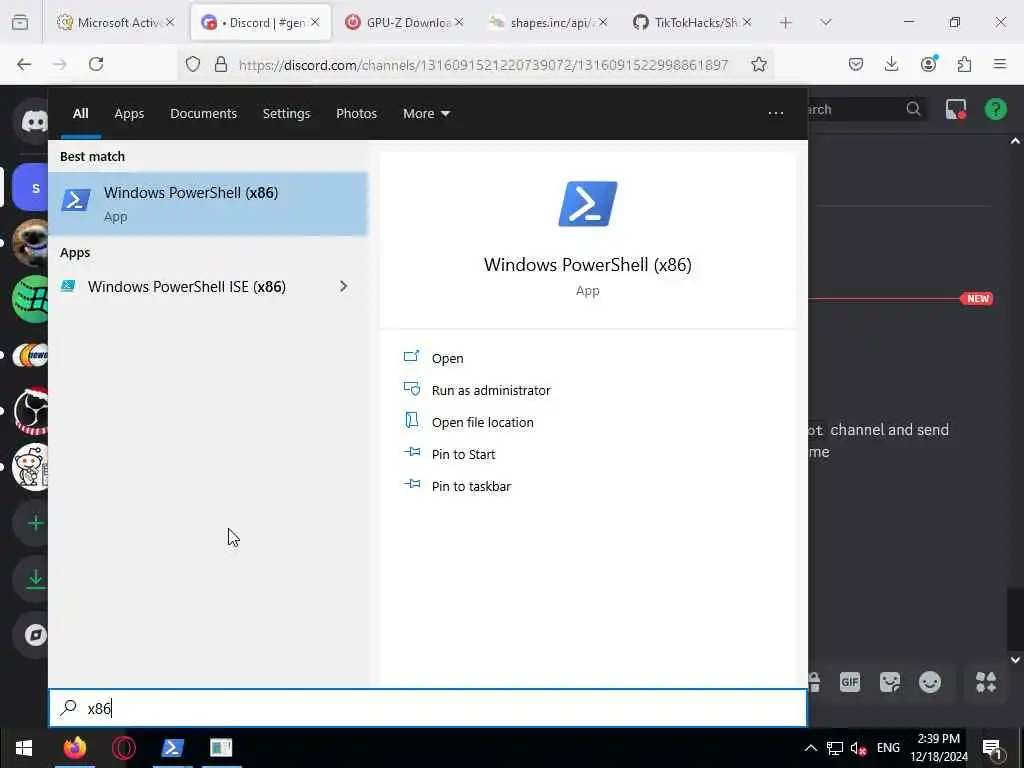
Task: Open a new browser tab
Action: [786, 23]
